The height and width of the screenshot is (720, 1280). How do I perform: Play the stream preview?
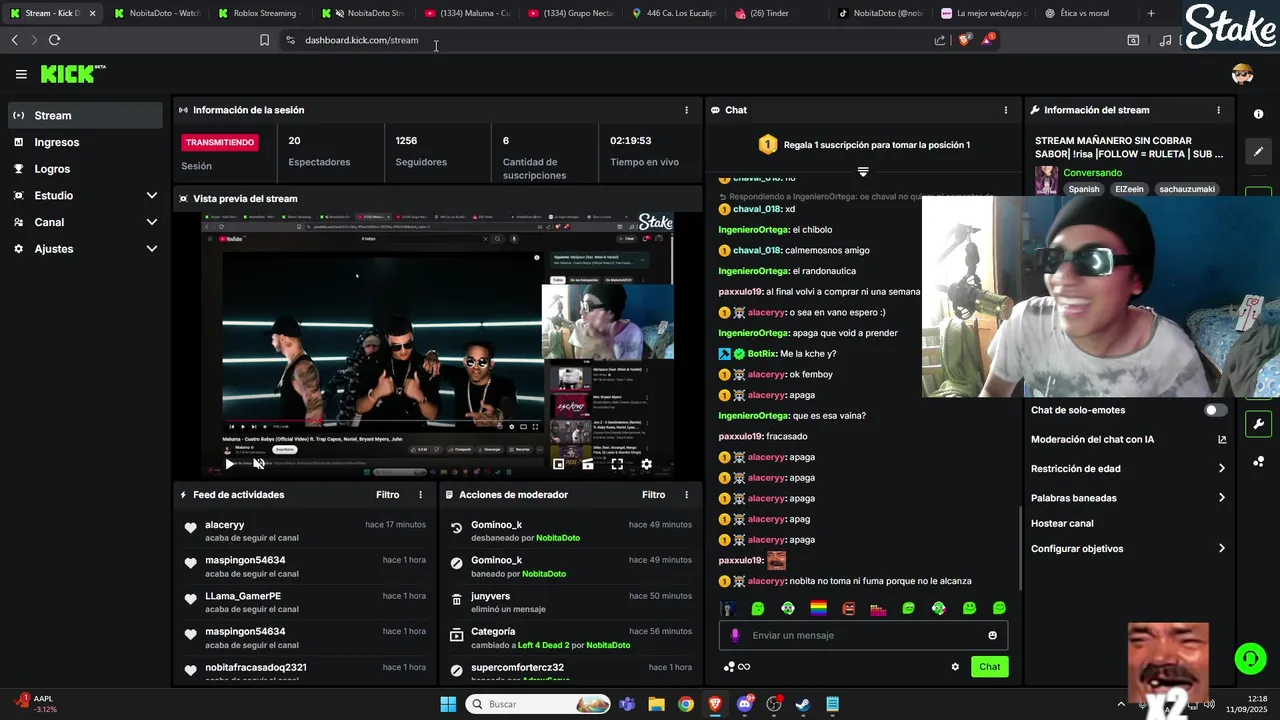click(230, 464)
